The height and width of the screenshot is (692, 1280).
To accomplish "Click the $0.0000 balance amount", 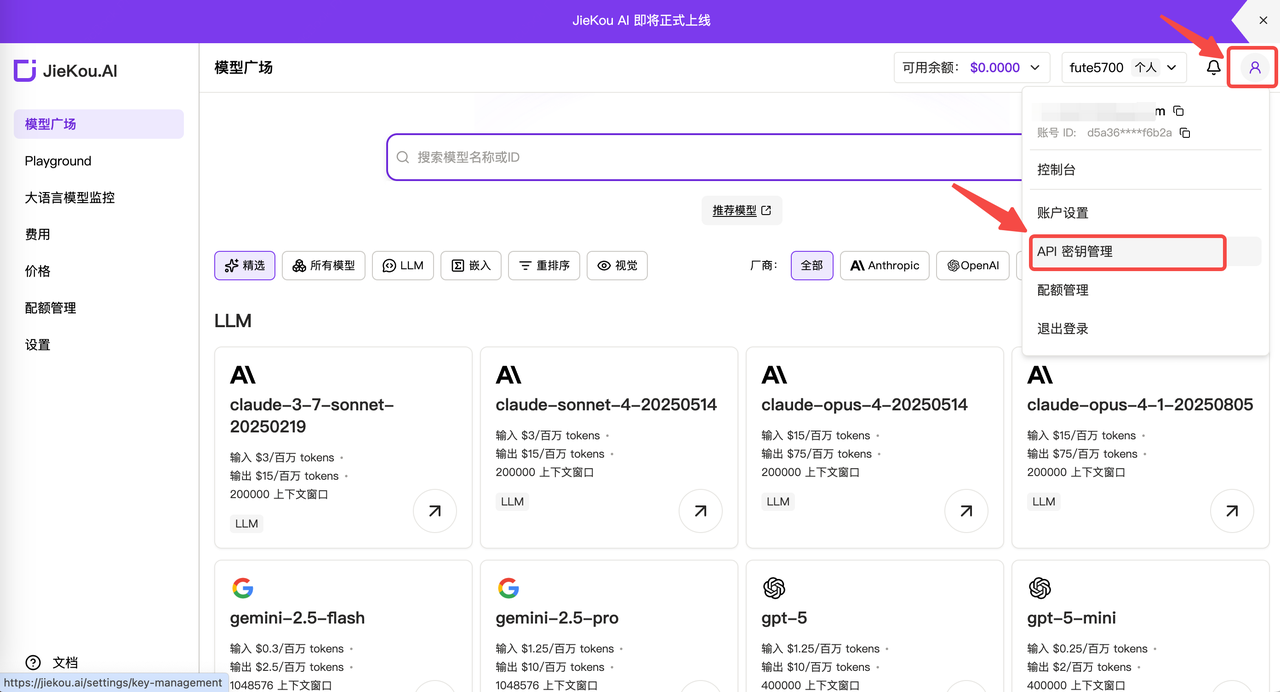I will pos(995,68).
